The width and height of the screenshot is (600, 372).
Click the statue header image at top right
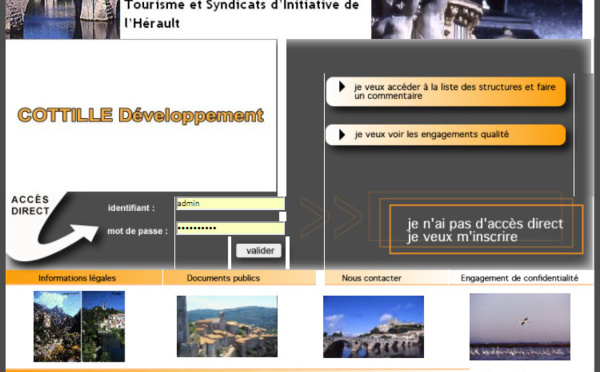[477, 19]
